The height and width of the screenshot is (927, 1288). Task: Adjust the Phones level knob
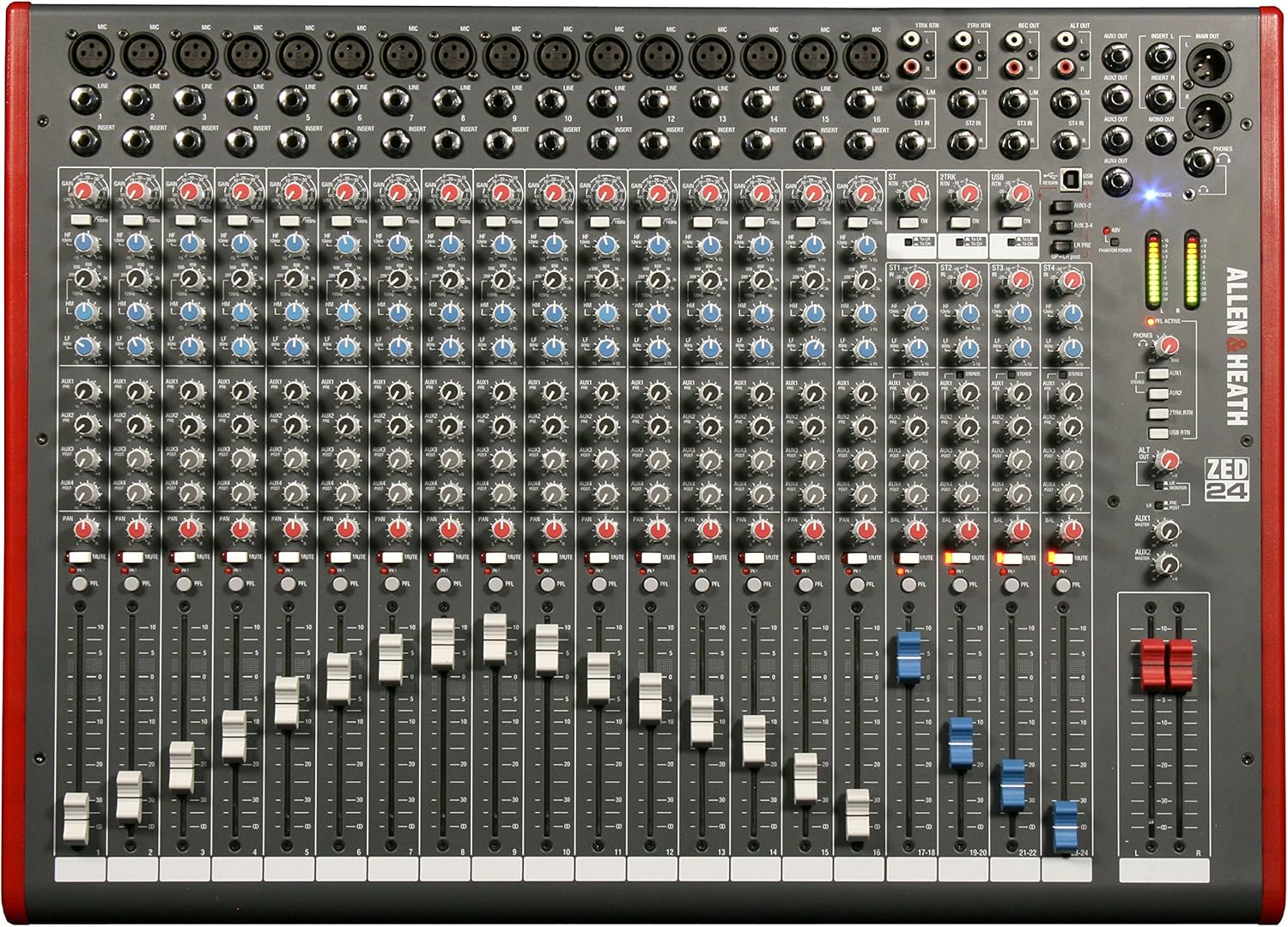1170,345
